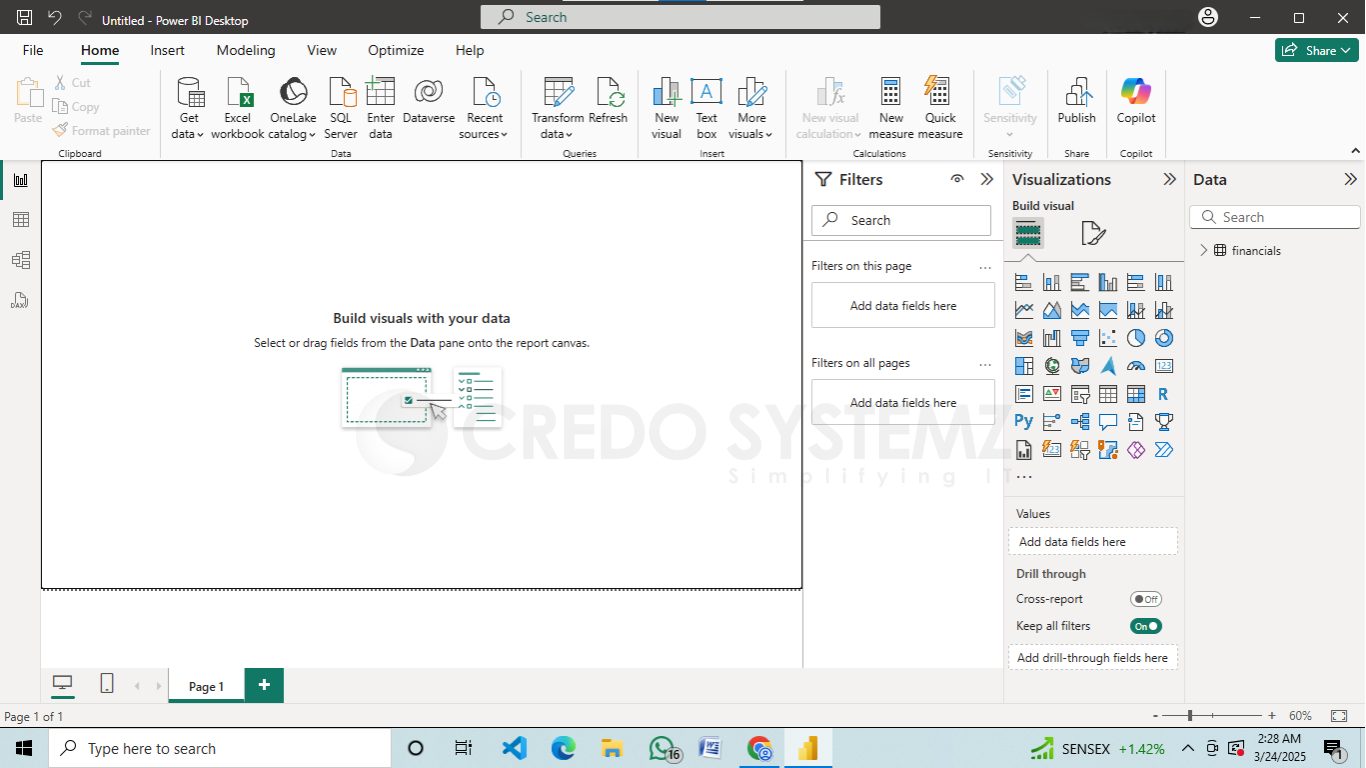
Task: Open the Optimize ribbon tab
Action: pos(396,50)
